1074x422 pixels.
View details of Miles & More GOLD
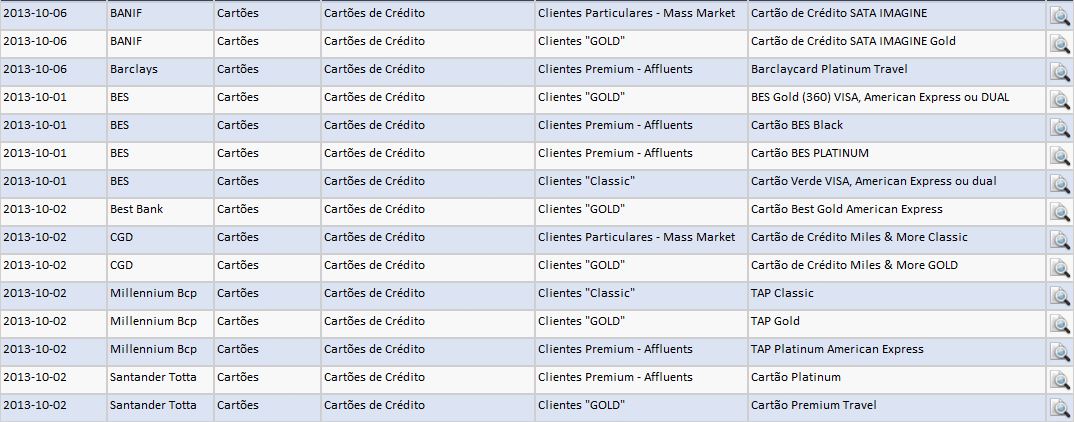(1059, 268)
